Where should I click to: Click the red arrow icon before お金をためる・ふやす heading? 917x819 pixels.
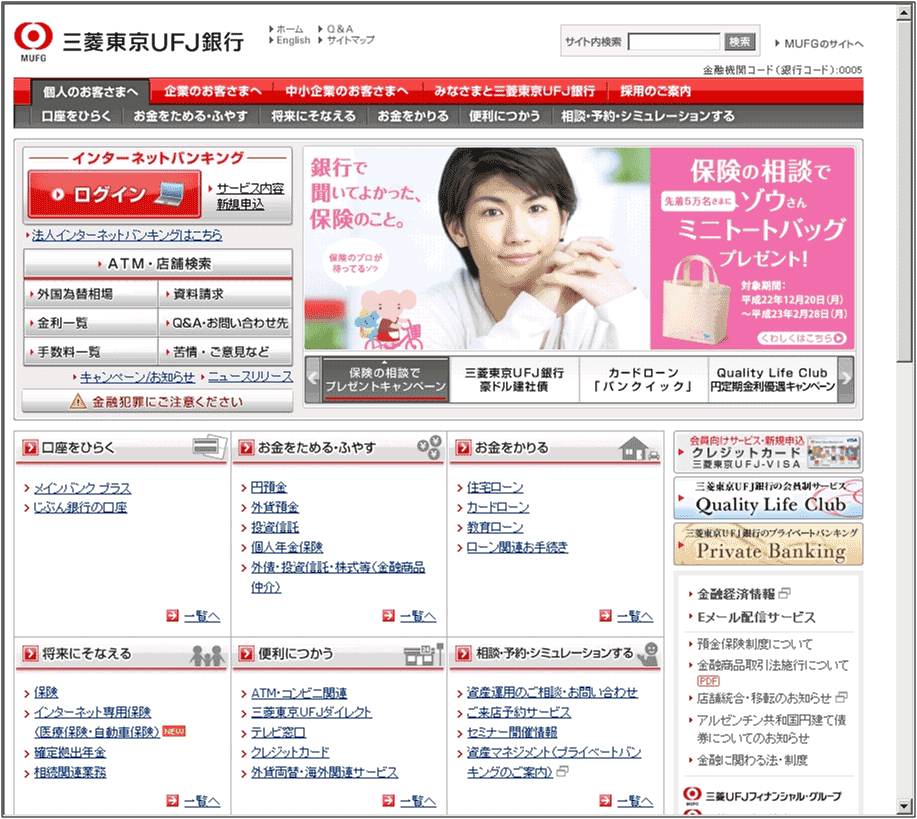click(x=246, y=448)
